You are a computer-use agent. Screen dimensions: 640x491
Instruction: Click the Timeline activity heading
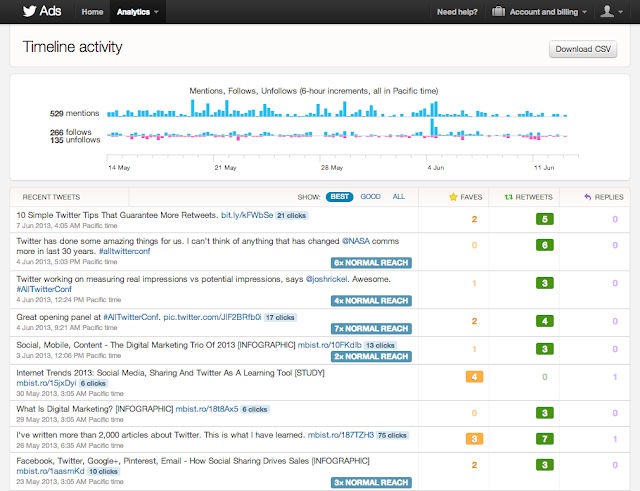point(72,47)
